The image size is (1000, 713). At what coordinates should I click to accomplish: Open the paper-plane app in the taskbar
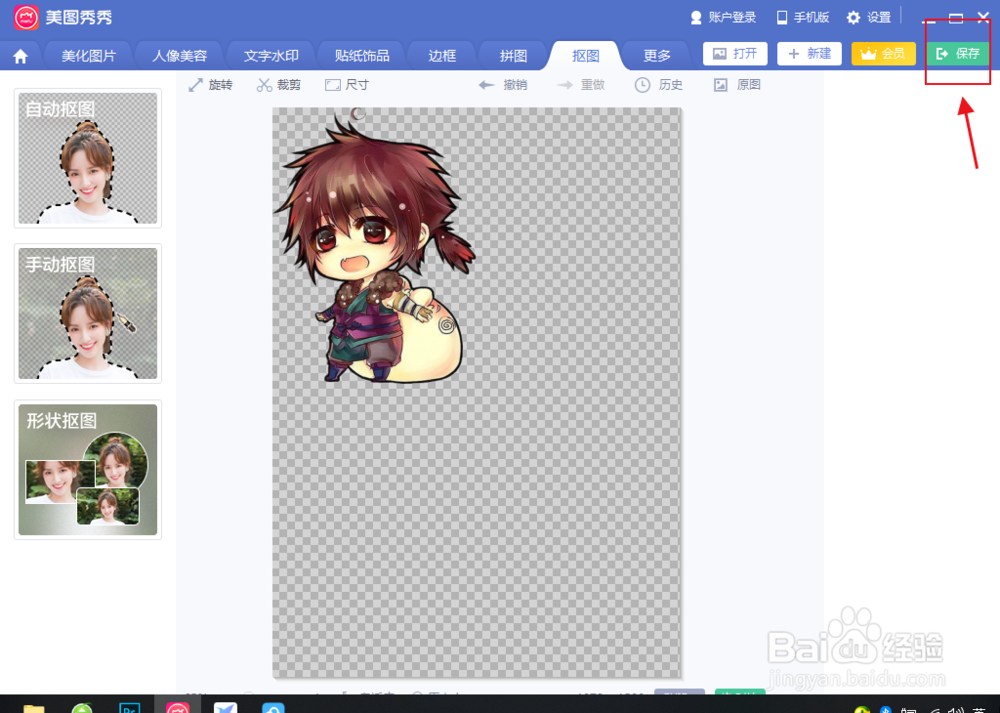pyautogui.click(x=225, y=708)
